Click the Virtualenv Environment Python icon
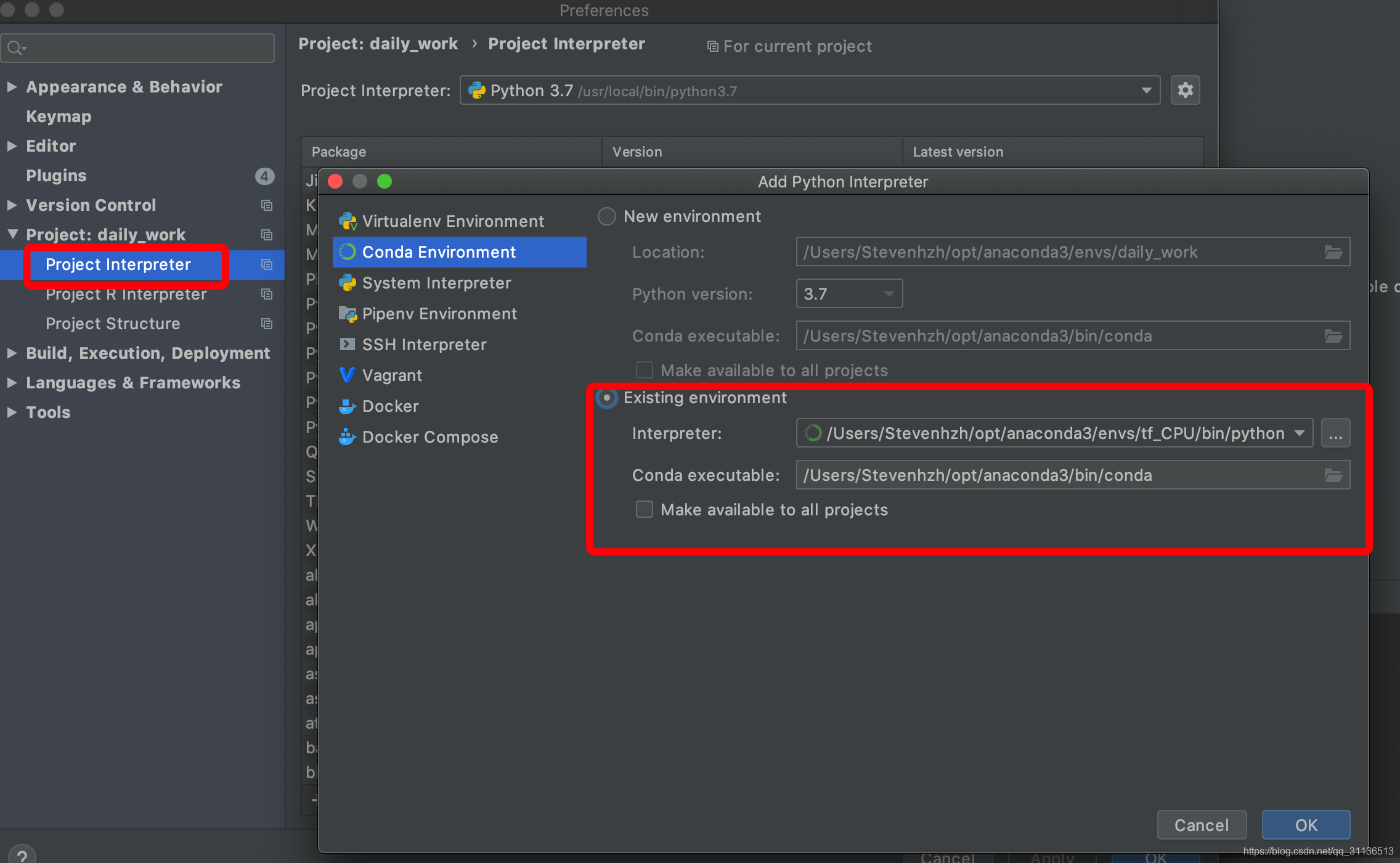 click(x=348, y=221)
